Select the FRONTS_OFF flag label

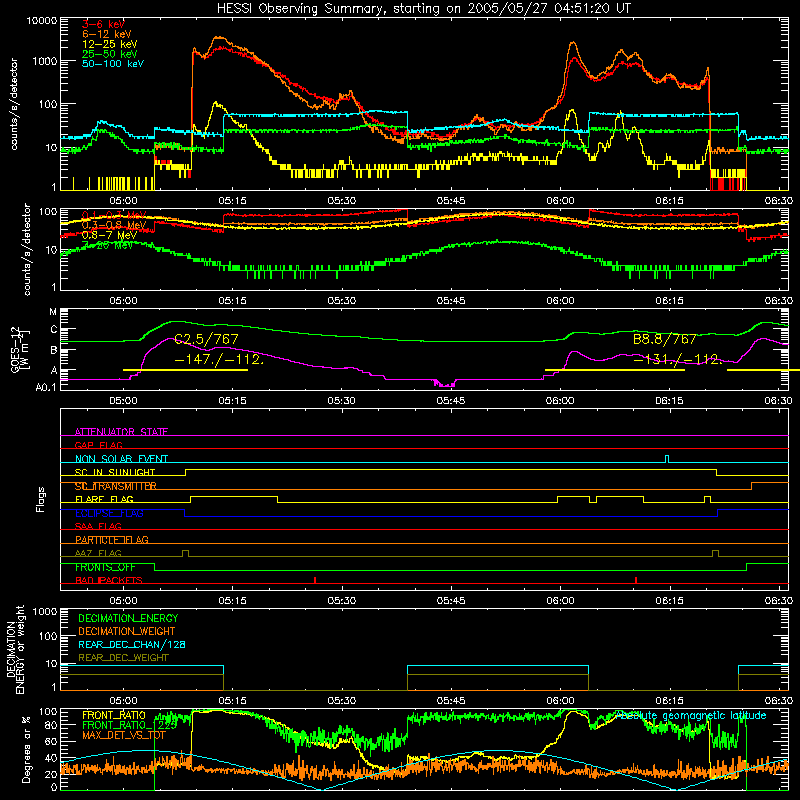click(x=105, y=567)
